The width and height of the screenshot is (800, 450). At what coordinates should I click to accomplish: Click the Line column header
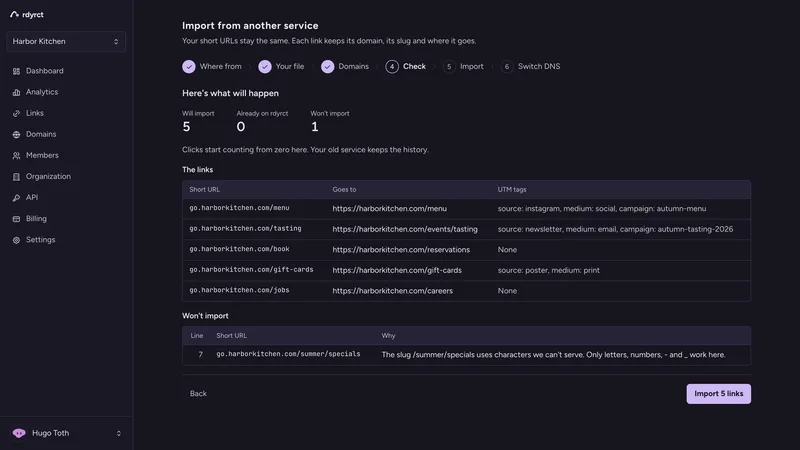pyautogui.click(x=197, y=336)
